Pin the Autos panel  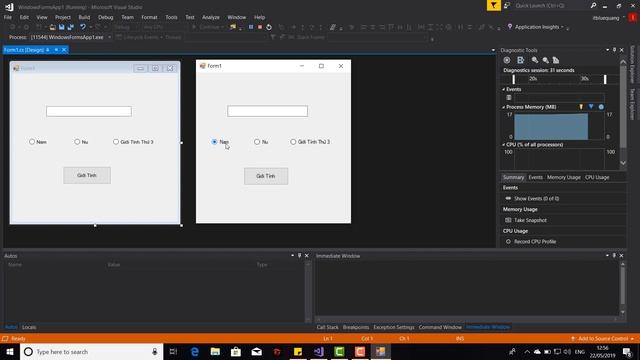[299, 256]
